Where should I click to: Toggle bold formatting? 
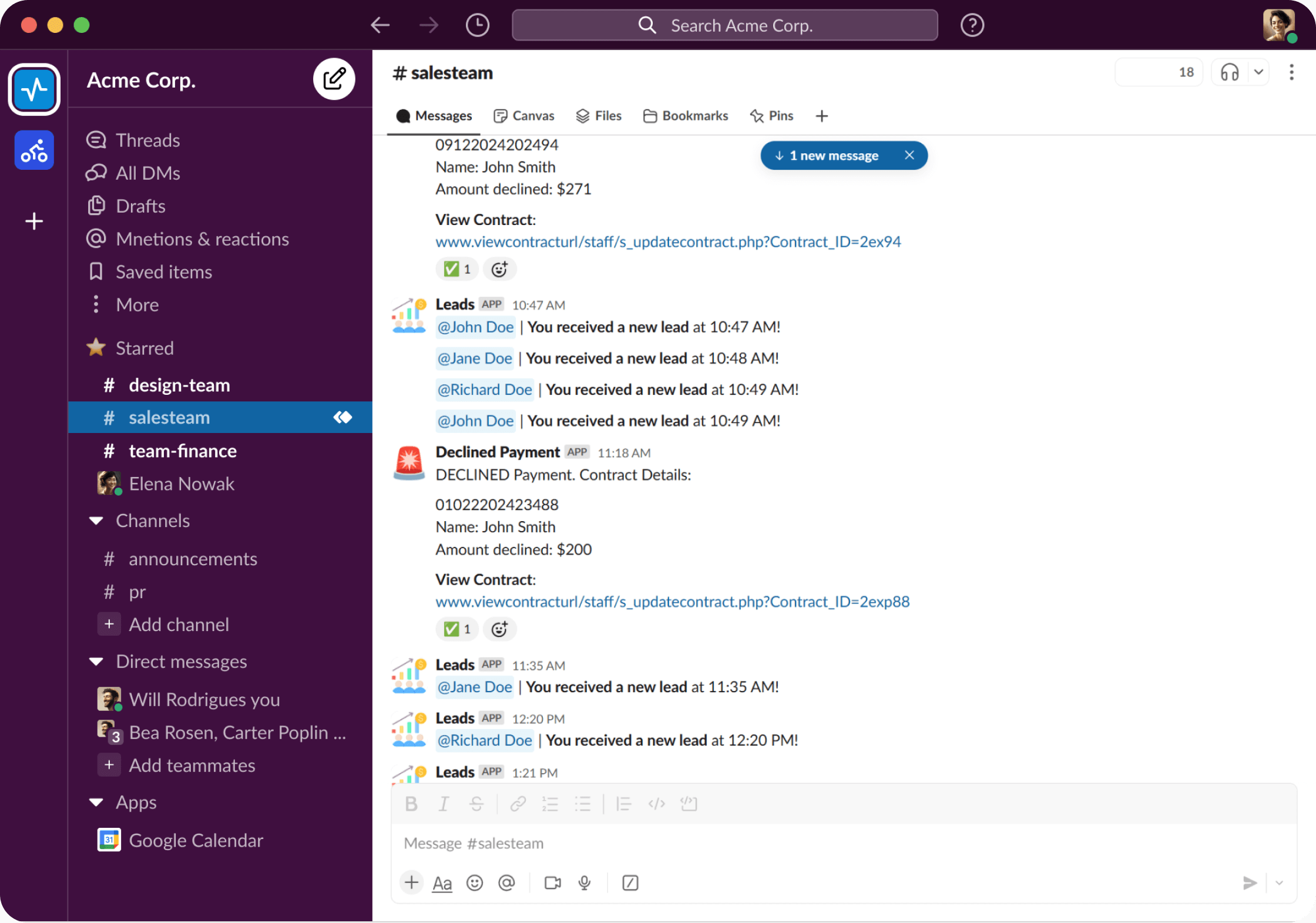[411, 804]
